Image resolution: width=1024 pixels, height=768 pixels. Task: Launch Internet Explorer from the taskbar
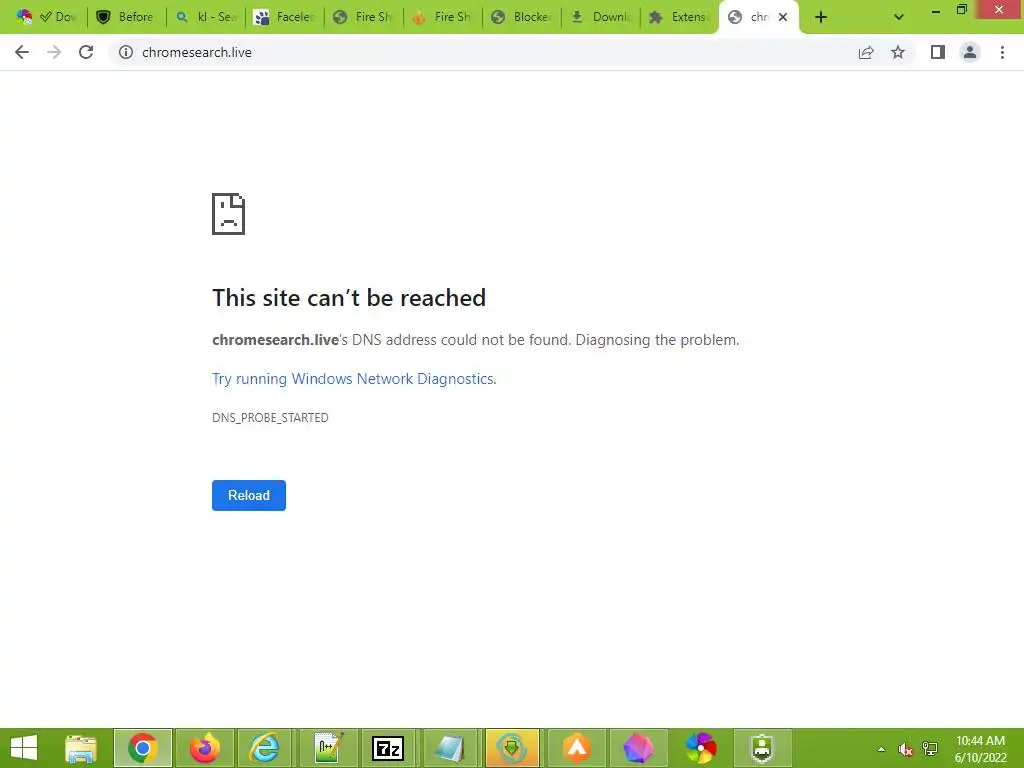point(265,748)
